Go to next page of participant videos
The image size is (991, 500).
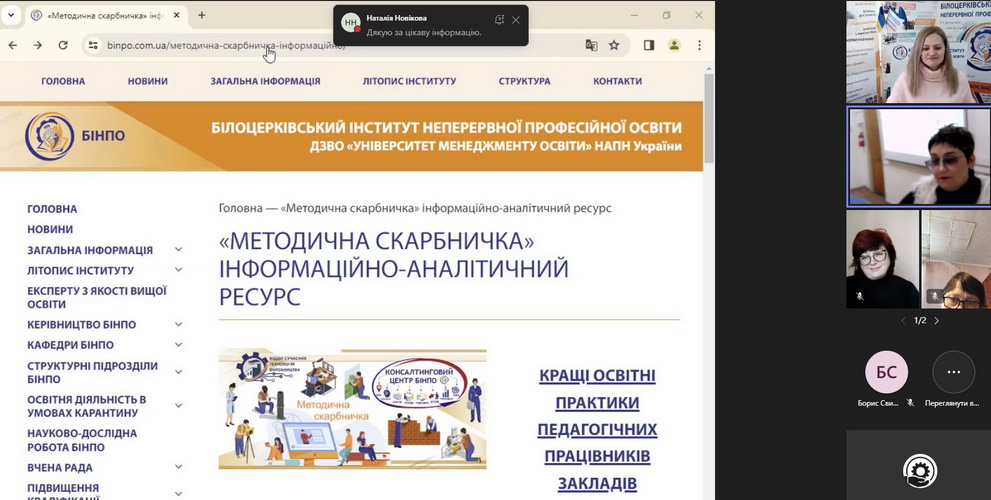(937, 321)
